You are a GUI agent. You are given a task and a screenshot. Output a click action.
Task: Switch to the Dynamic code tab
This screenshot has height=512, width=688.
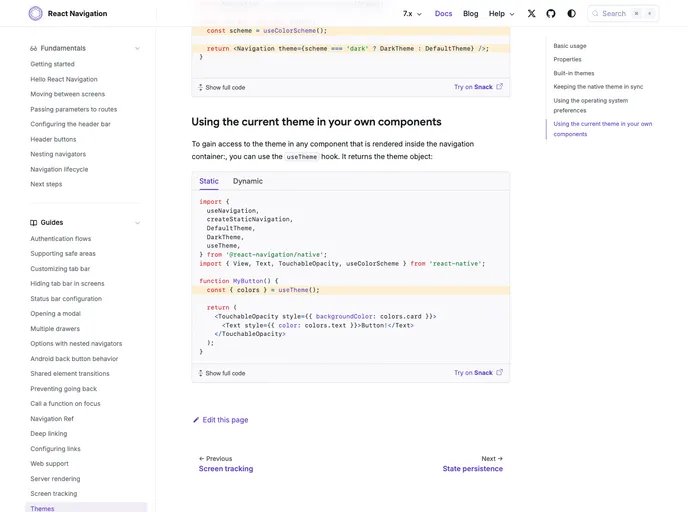248,181
